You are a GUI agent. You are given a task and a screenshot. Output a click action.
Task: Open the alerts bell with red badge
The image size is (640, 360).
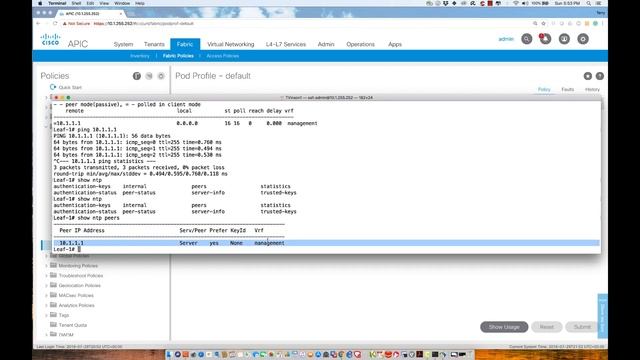[545, 39]
